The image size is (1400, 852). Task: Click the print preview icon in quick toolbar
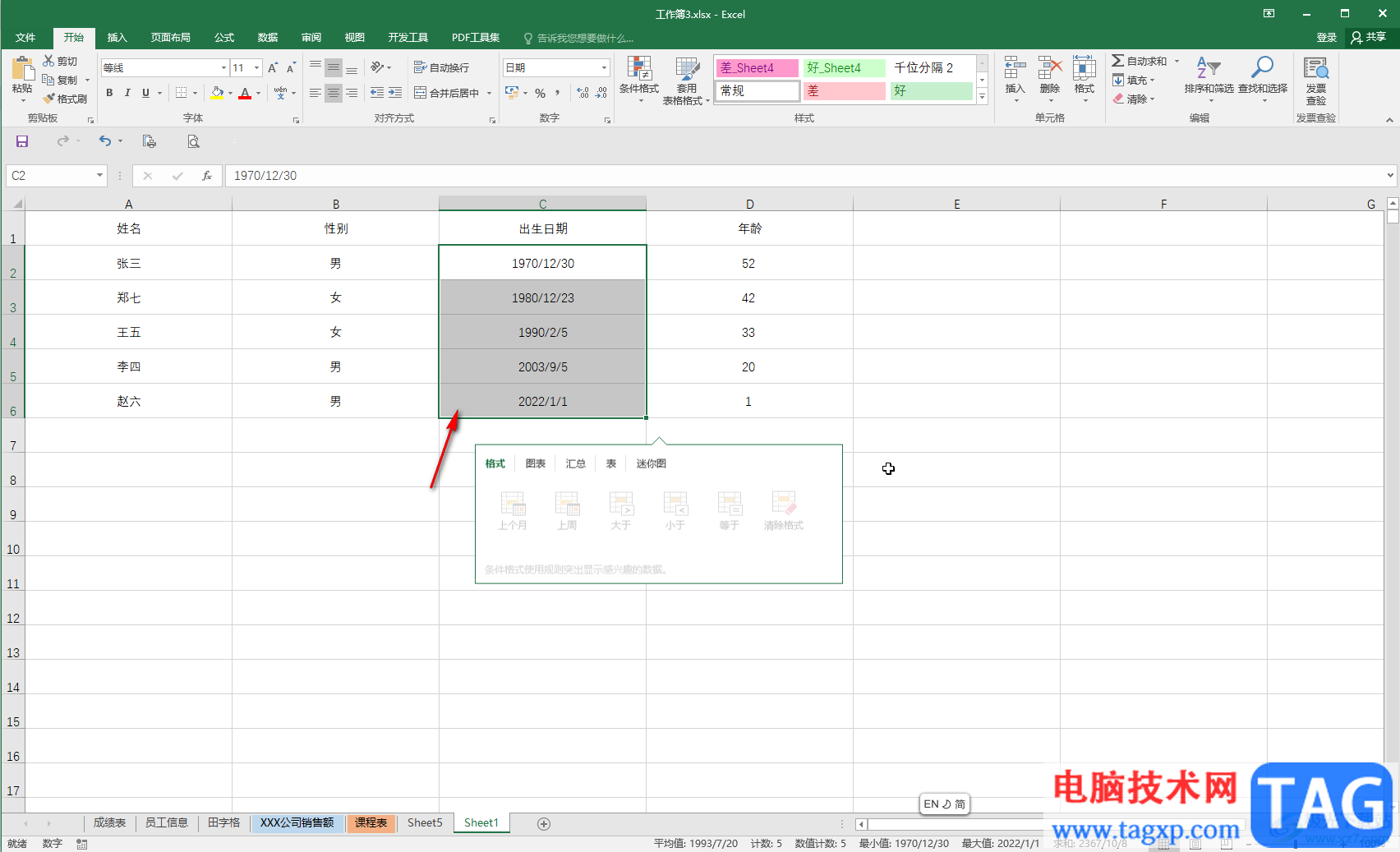(193, 141)
